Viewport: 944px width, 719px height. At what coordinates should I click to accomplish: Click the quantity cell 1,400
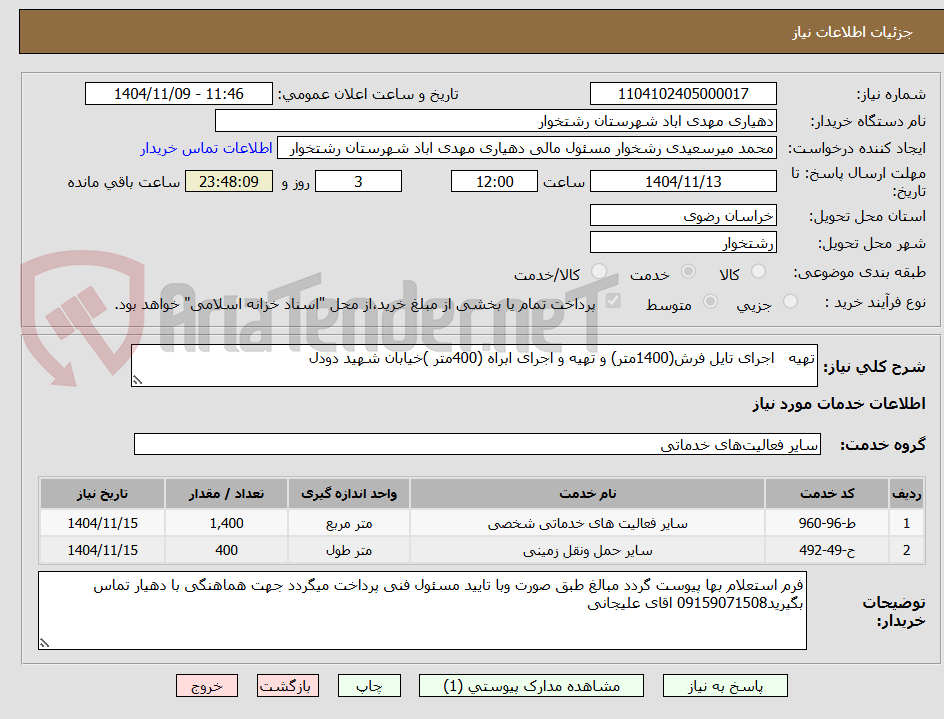coord(226,523)
